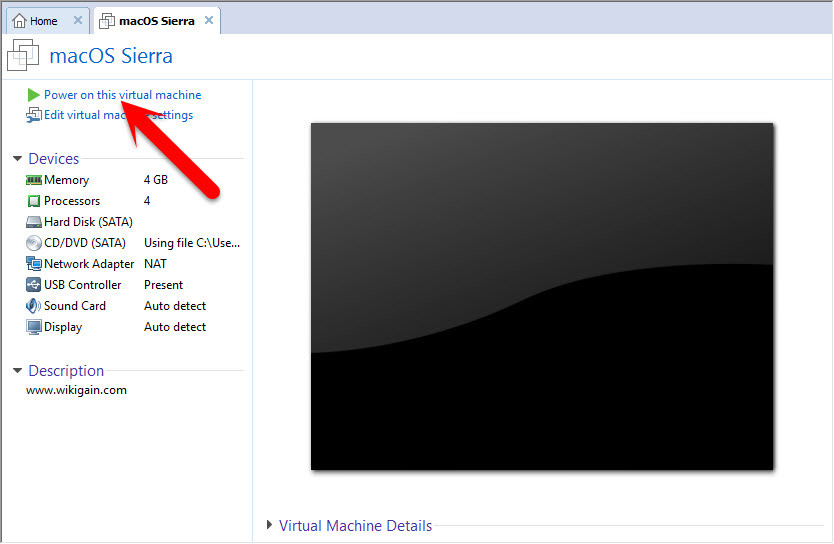
Task: Click the macOS Sierra tab VM icon
Action: pyautogui.click(x=107, y=21)
